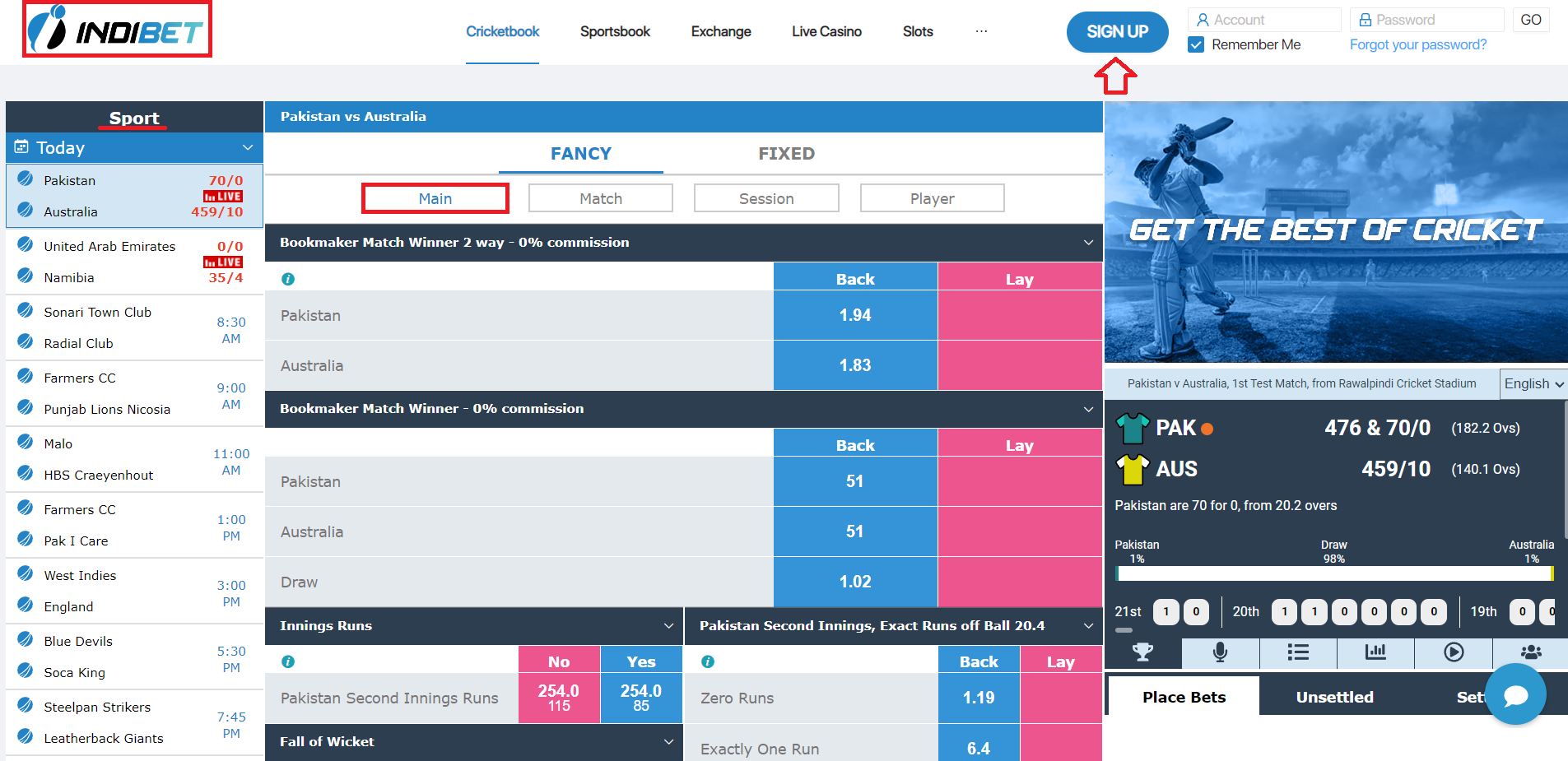The height and width of the screenshot is (761, 1568).
Task: Click info icon under Bookmaker Match Winner 2 way
Action: 288,279
